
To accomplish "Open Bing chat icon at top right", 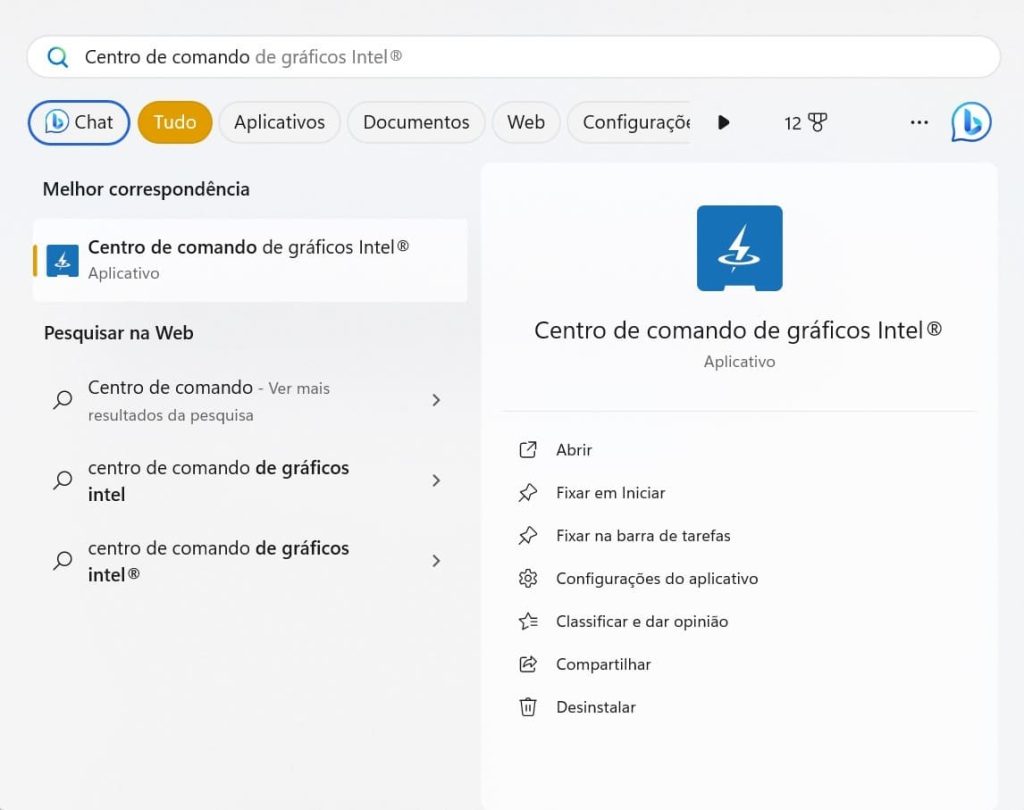I will (x=971, y=122).
